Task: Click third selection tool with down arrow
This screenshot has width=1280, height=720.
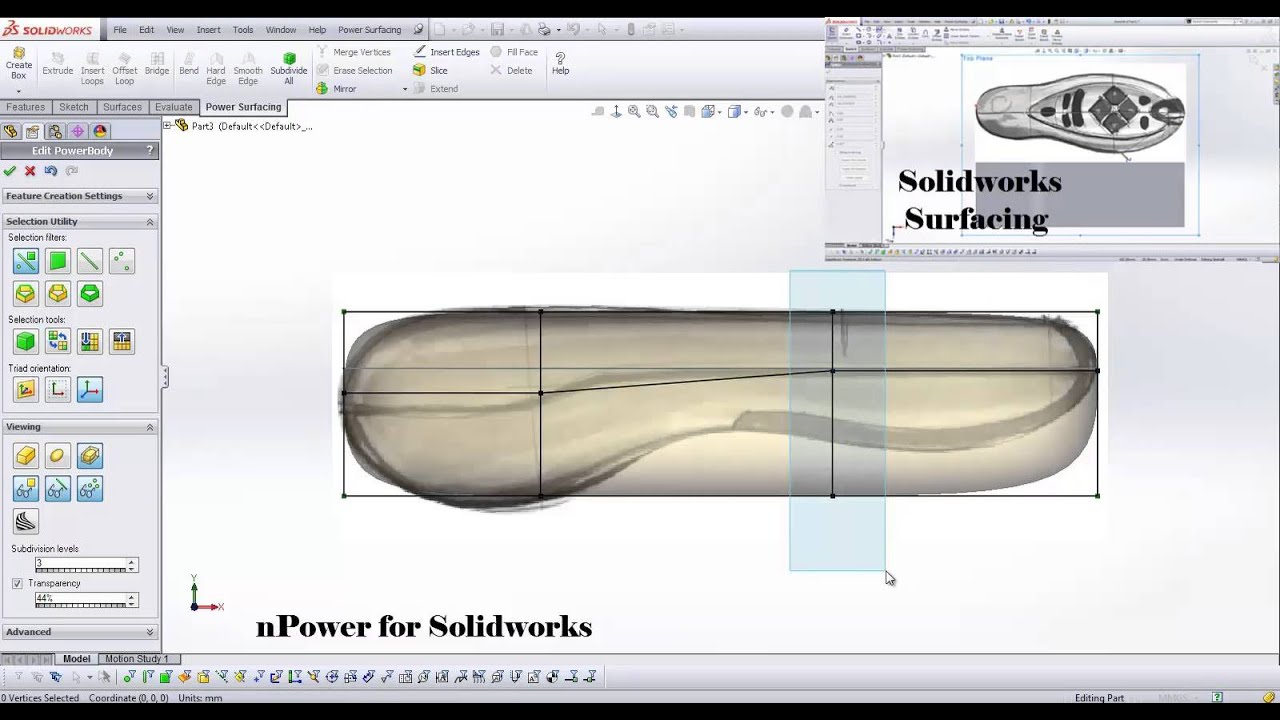Action: tap(90, 342)
